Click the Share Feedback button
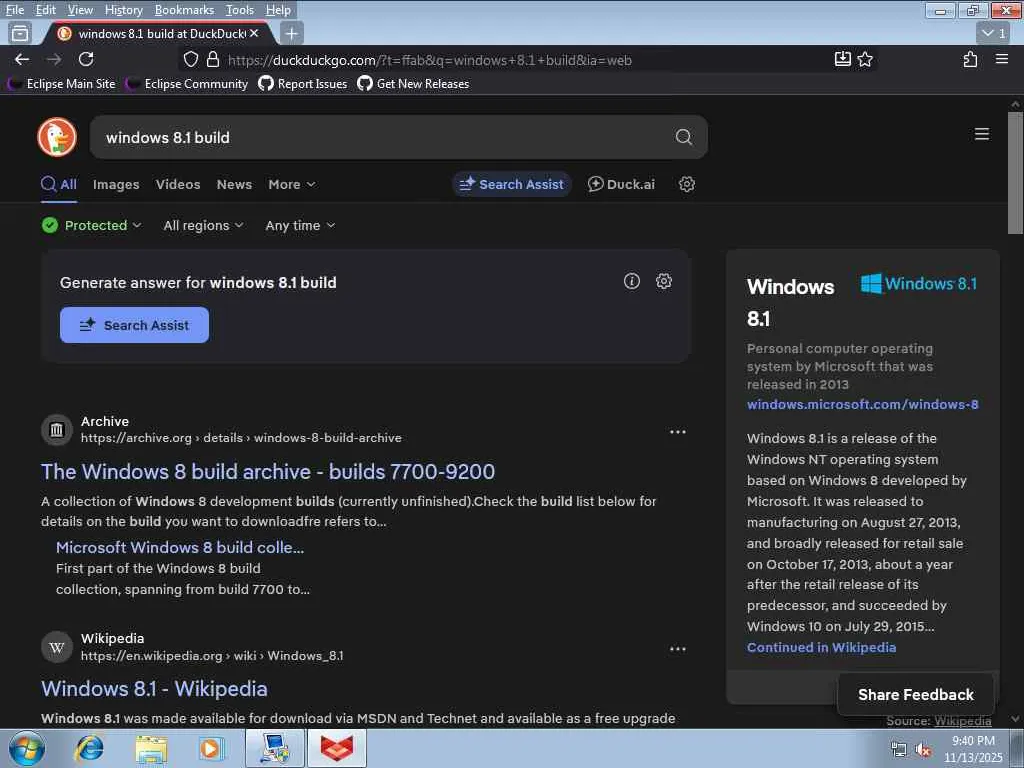This screenshot has width=1024, height=768. (916, 695)
